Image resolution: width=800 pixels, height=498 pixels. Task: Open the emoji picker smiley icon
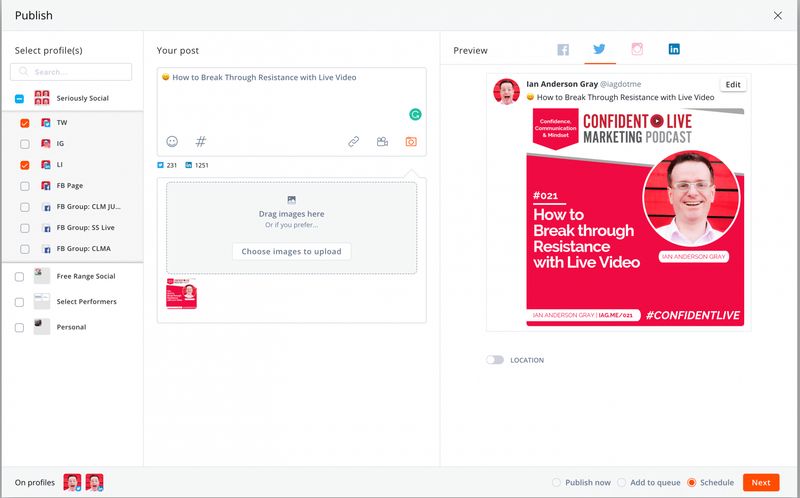pos(172,141)
